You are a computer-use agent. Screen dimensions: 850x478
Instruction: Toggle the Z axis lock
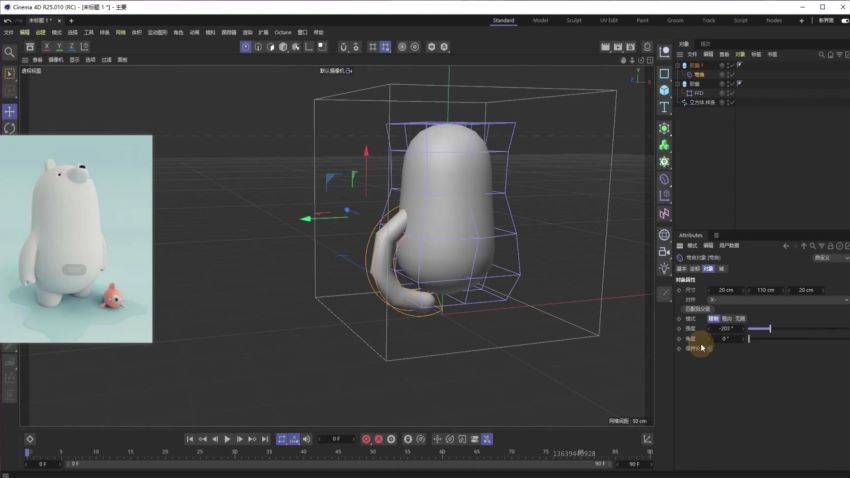(x=72, y=47)
